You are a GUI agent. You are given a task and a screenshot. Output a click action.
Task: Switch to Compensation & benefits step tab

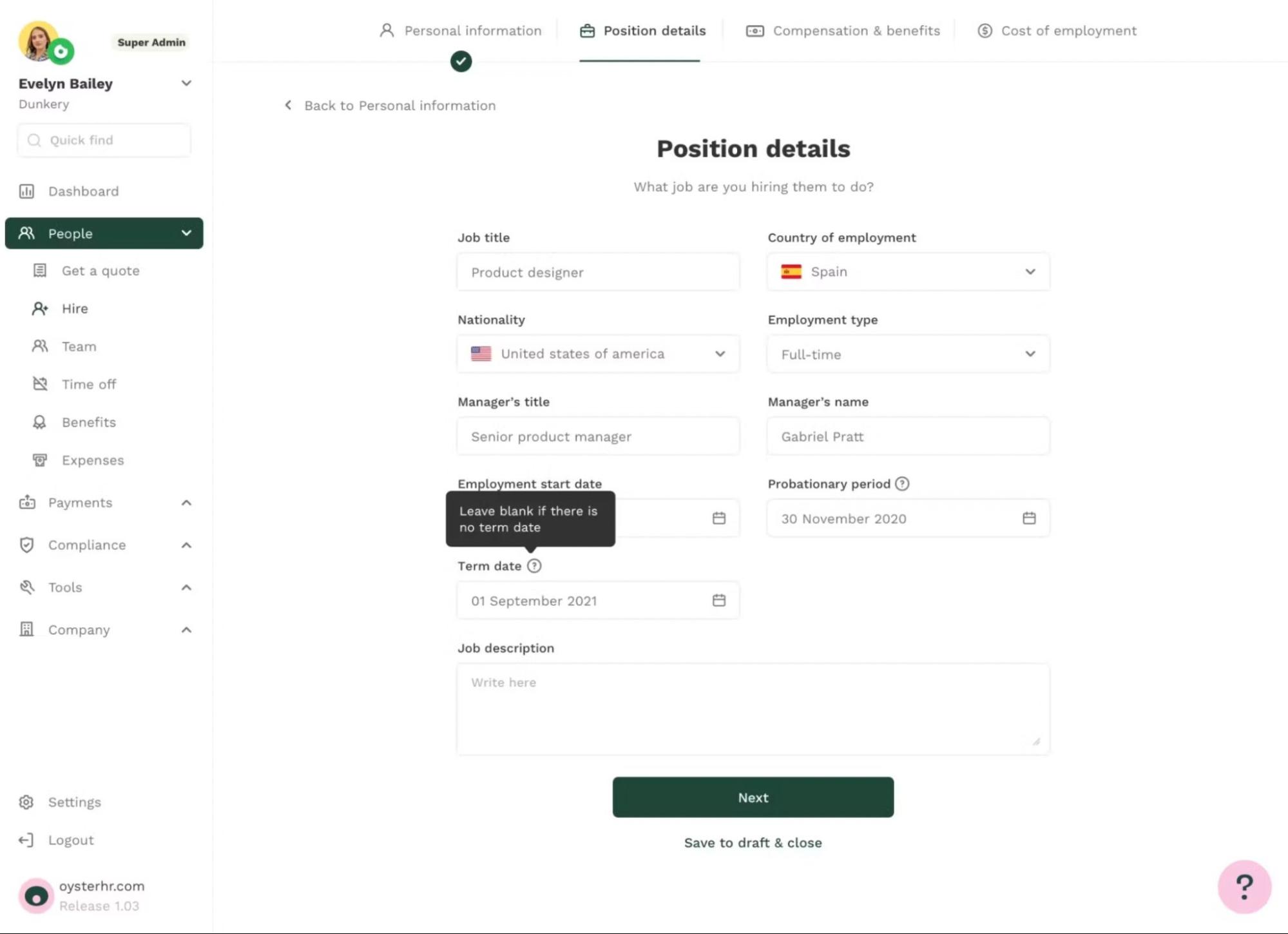843,31
